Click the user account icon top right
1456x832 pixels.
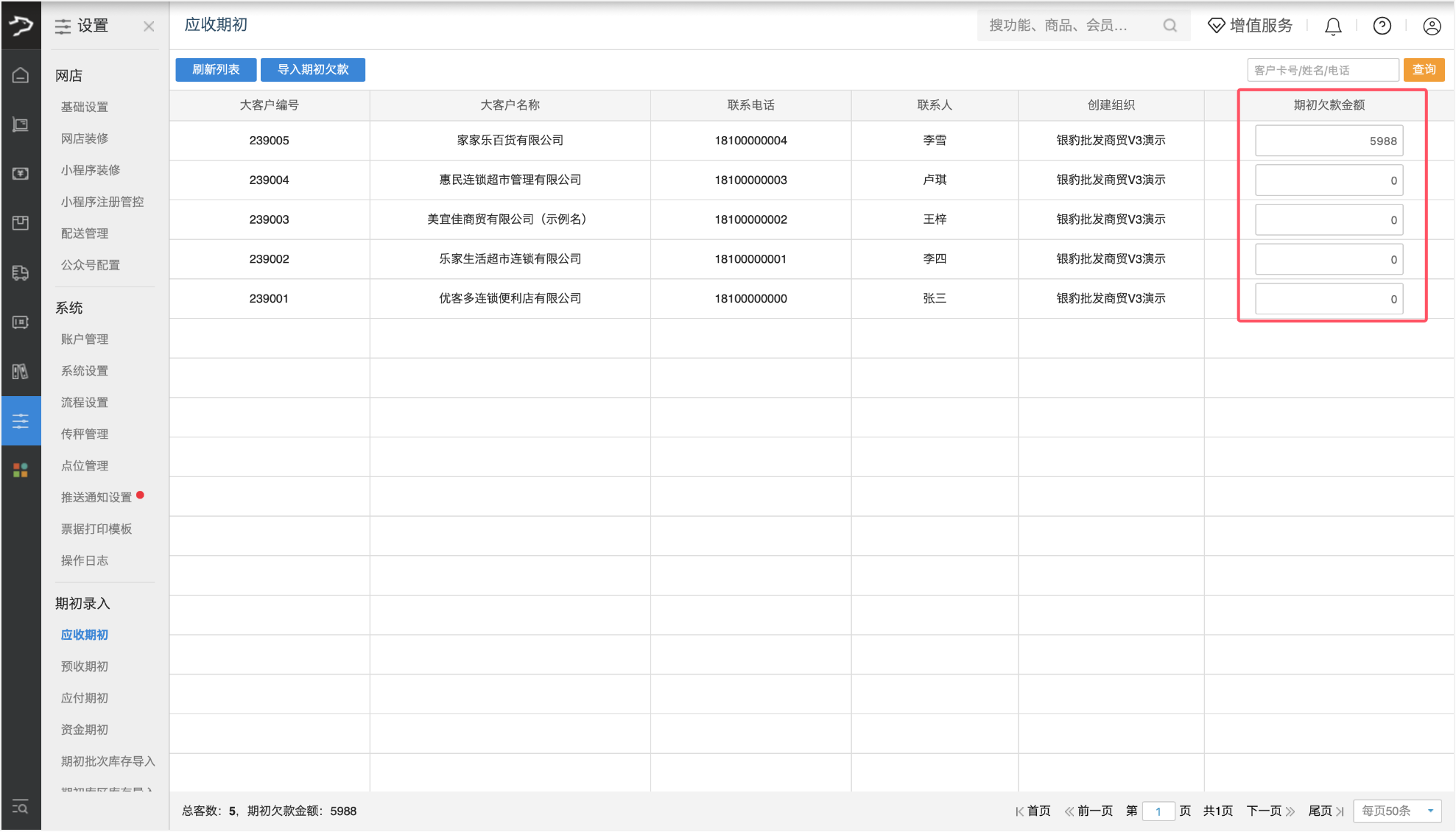(1432, 25)
